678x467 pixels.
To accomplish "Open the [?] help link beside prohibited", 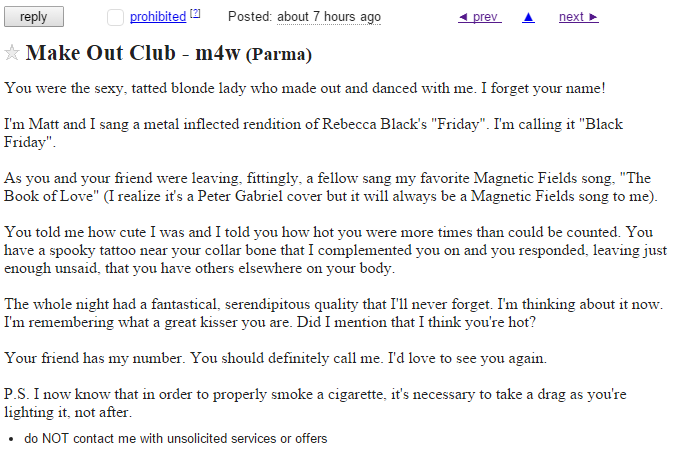I will pos(196,14).
